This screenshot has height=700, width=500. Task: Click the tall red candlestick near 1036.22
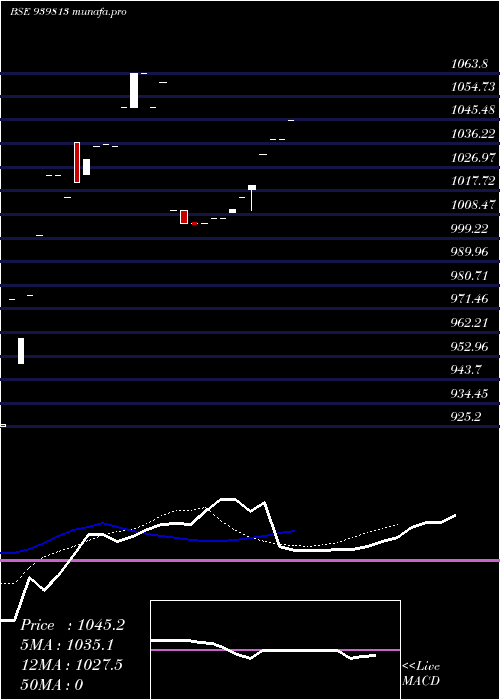[77, 162]
